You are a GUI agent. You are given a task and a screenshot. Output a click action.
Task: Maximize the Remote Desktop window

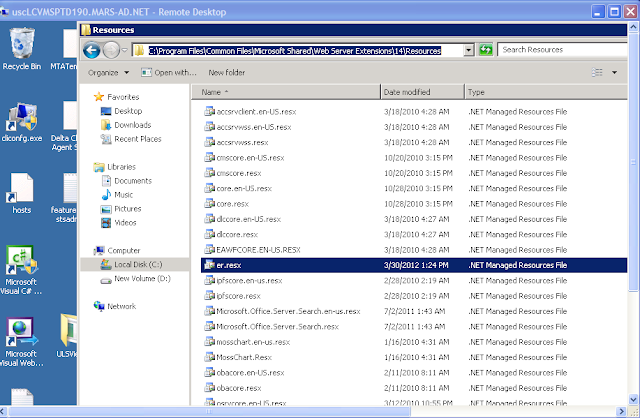point(614,11)
